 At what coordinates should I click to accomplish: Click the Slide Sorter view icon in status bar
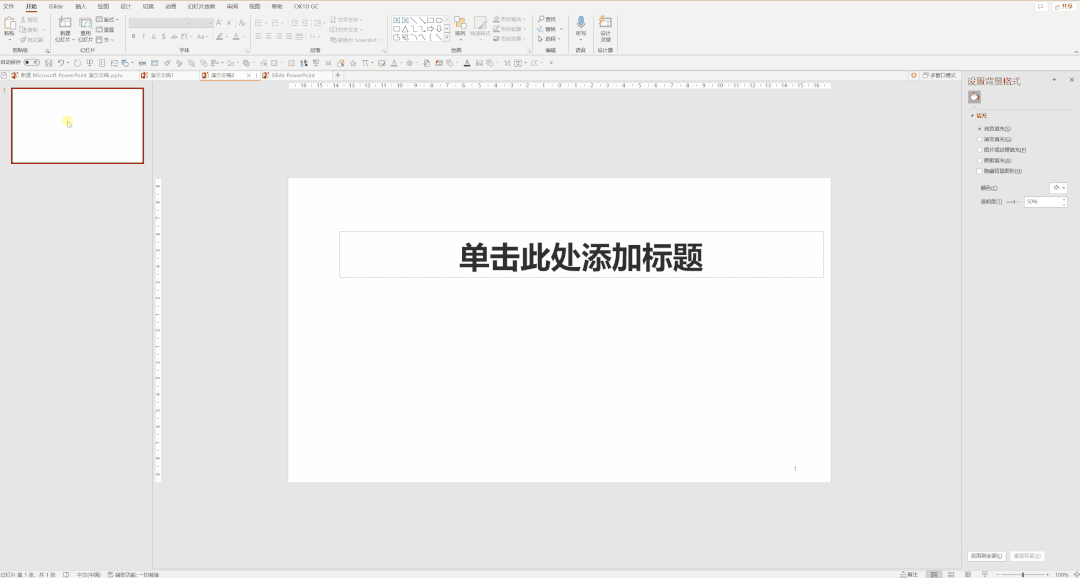pyautogui.click(x=951, y=574)
